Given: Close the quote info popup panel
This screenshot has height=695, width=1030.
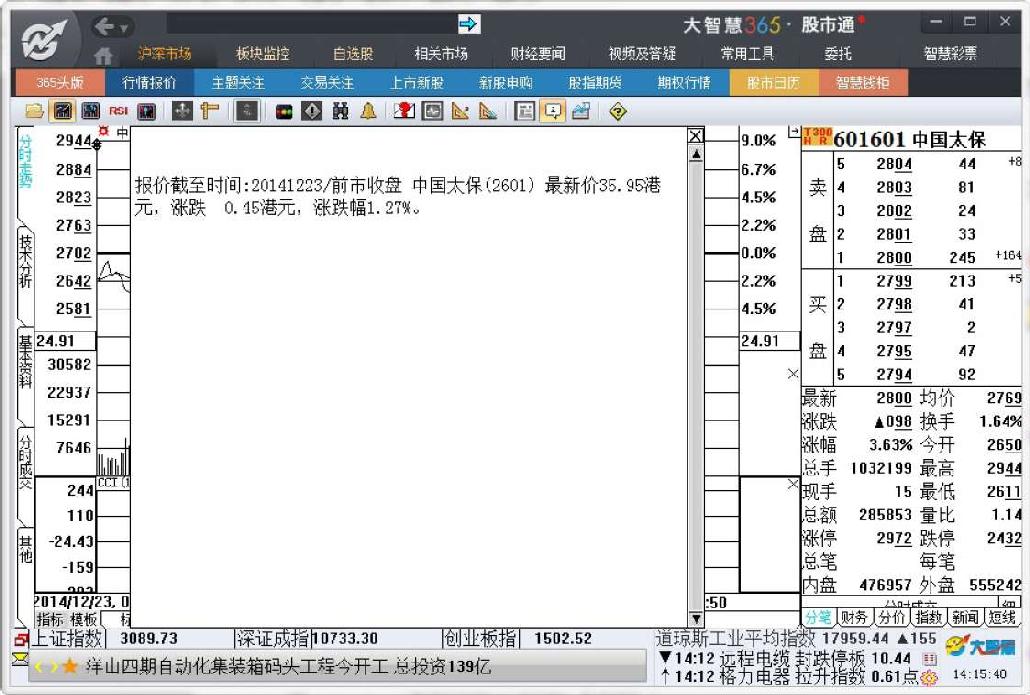Looking at the screenshot, I should click(696, 136).
